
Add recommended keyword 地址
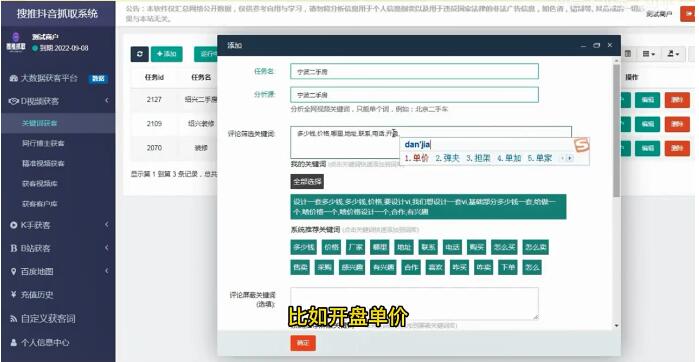click(404, 247)
